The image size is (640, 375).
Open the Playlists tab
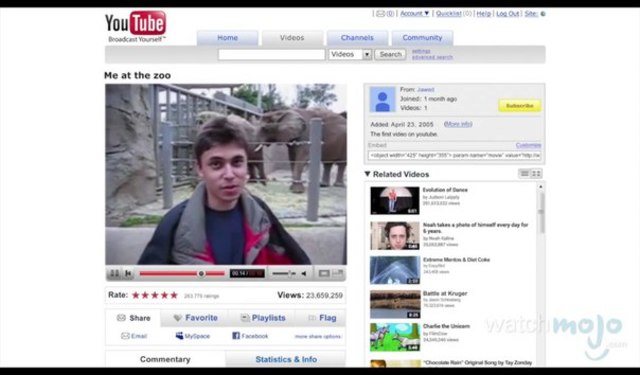click(x=262, y=318)
